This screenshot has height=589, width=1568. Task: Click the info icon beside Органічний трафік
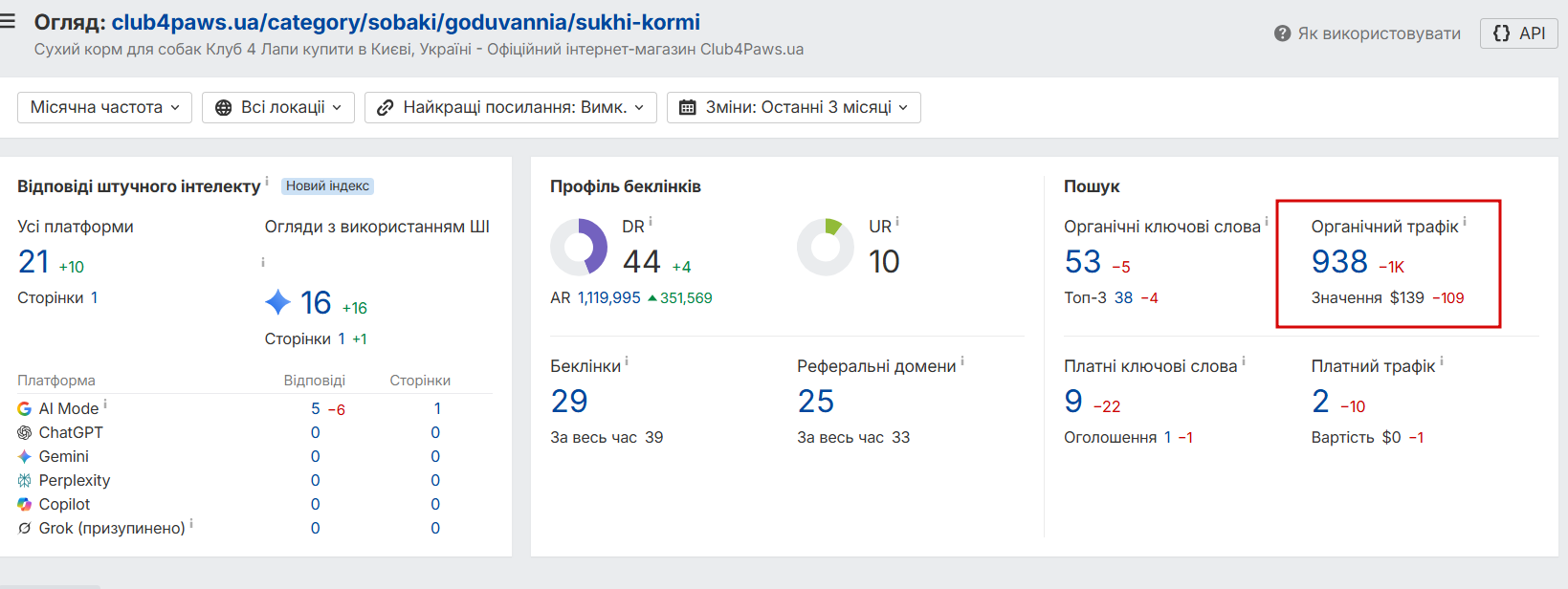1465,222
